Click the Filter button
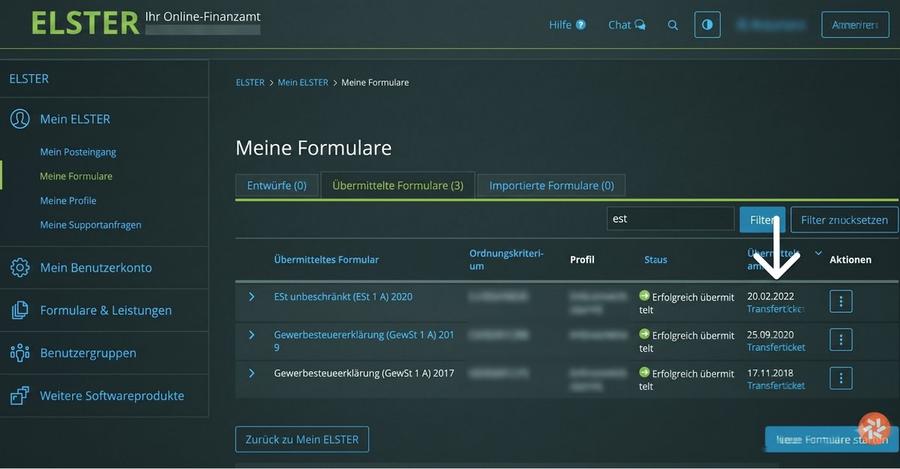 coord(762,220)
